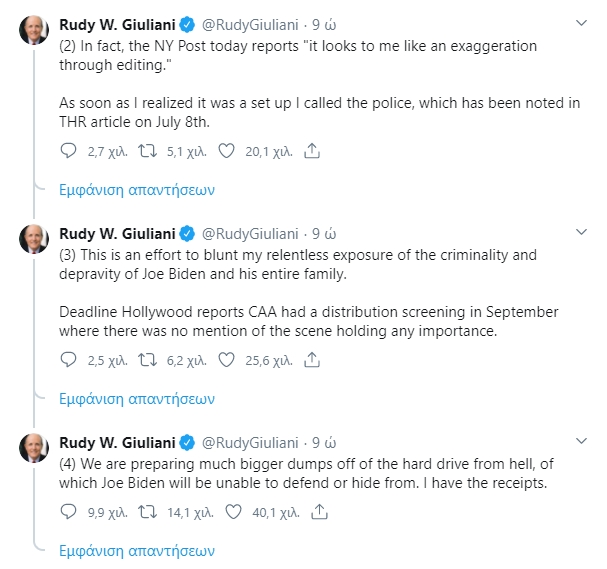Show replies under the NY Post tweet
Screen dimensions: 607x569
[136, 189]
